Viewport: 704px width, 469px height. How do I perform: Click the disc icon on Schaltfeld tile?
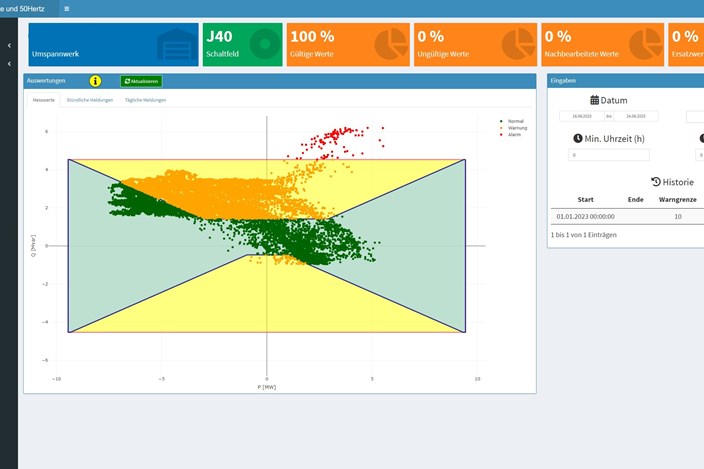264,46
